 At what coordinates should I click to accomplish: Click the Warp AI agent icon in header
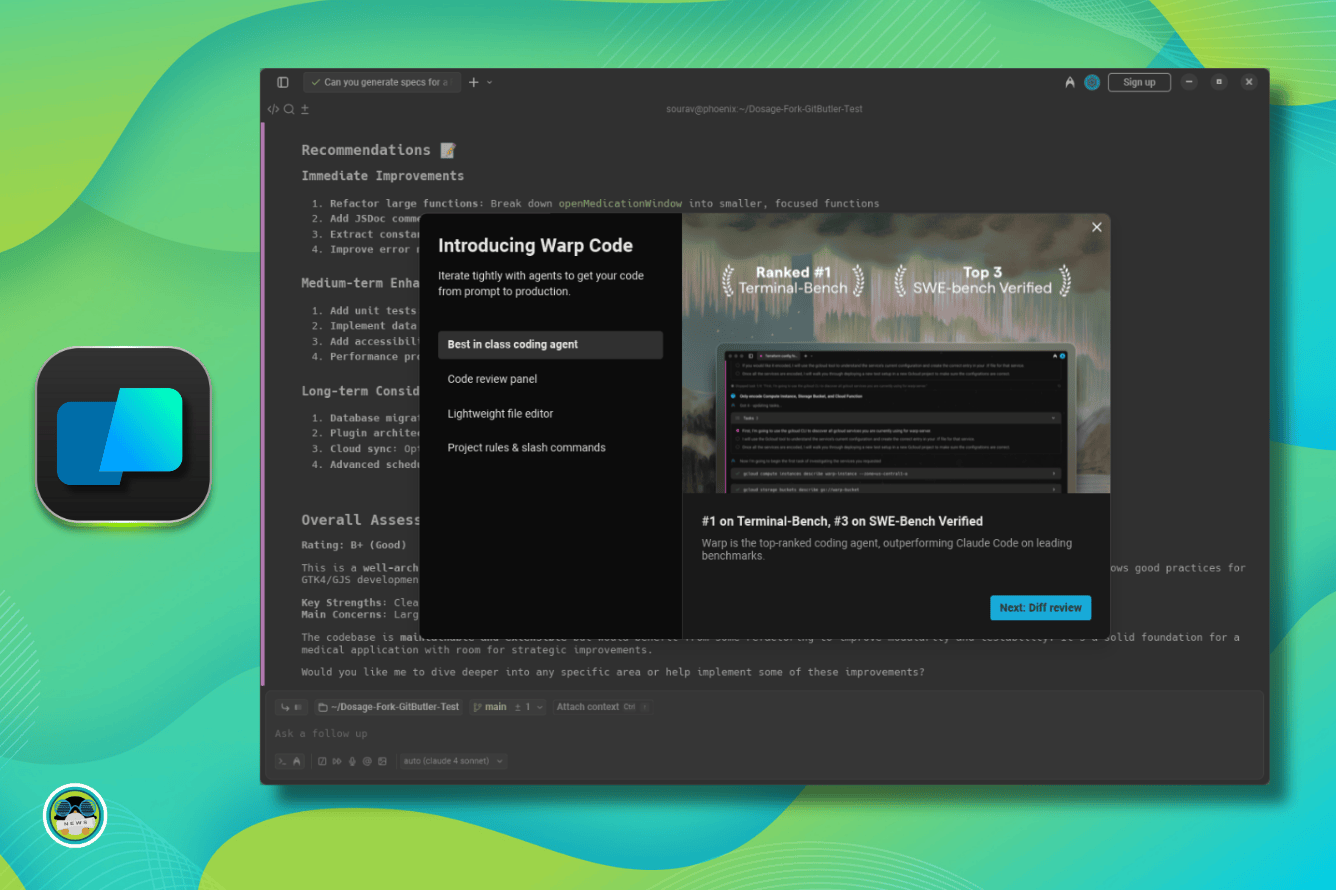[1069, 82]
